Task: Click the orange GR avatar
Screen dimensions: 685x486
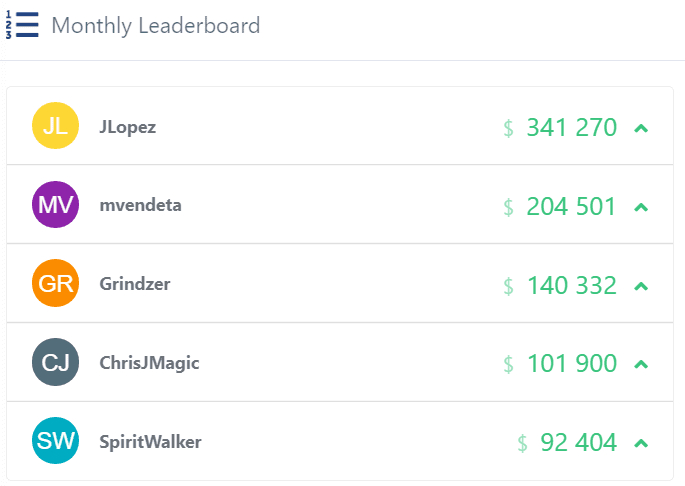Action: coord(55,283)
